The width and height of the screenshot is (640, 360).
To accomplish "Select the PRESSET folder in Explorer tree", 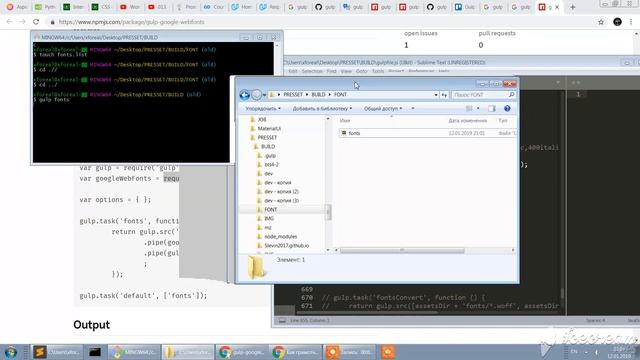I will (x=267, y=138).
